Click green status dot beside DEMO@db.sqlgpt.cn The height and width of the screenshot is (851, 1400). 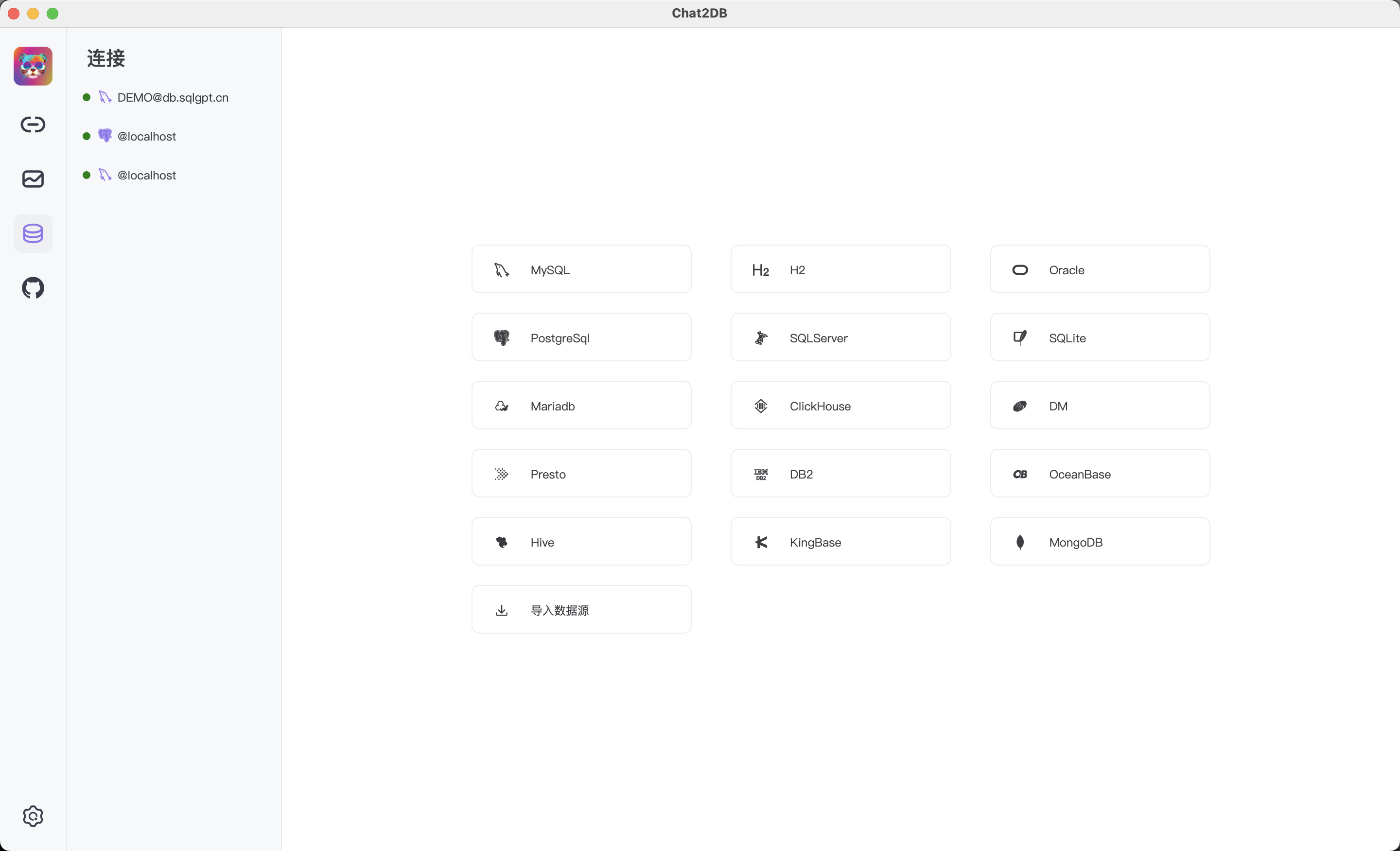click(x=87, y=97)
